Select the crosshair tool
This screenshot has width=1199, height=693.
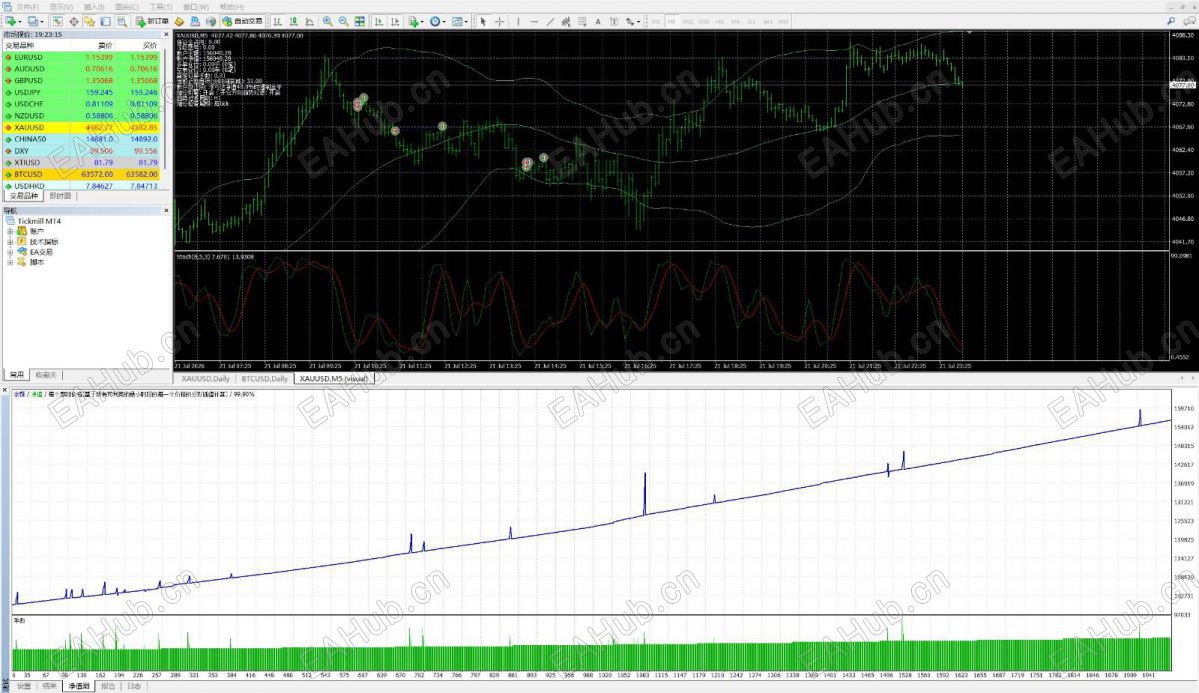point(499,21)
